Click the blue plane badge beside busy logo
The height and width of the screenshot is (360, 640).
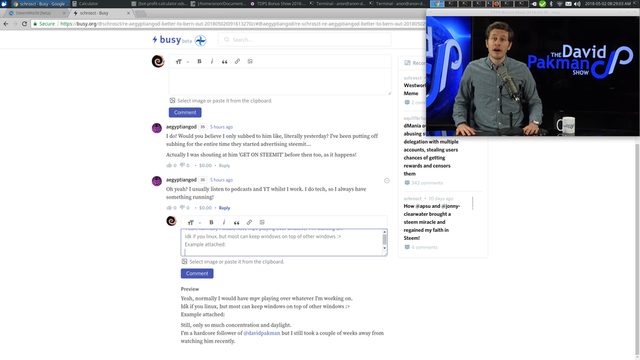coord(200,40)
